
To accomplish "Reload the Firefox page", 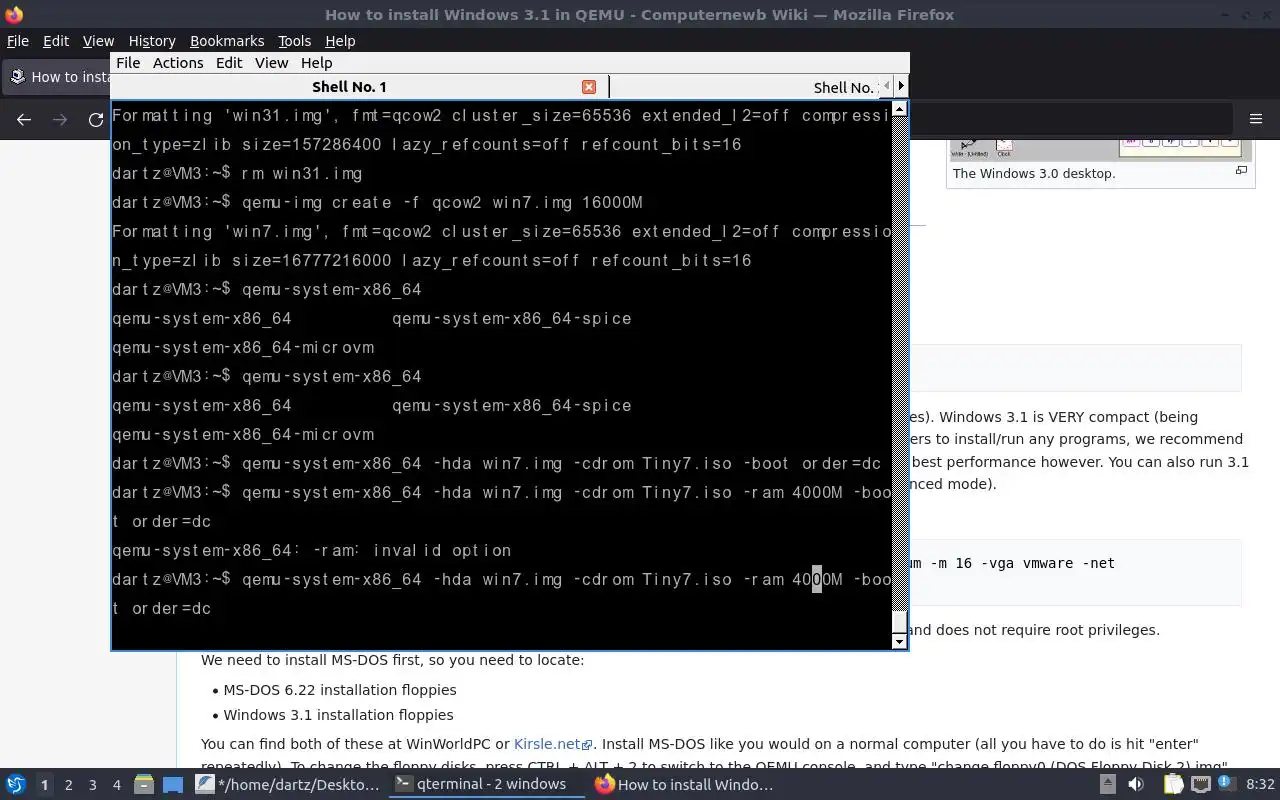I will (96, 119).
